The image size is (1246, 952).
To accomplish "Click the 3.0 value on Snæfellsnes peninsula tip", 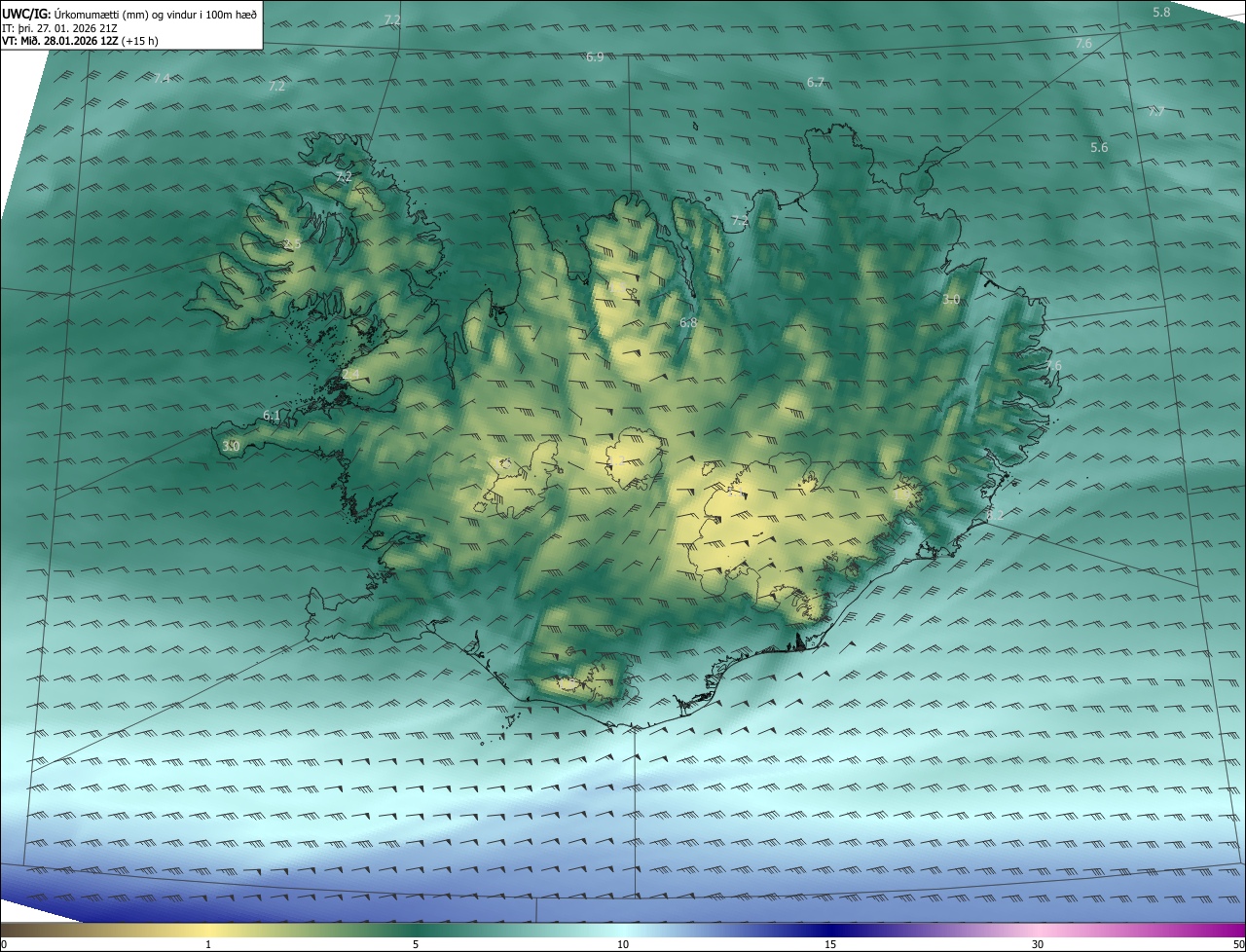I will click(231, 446).
